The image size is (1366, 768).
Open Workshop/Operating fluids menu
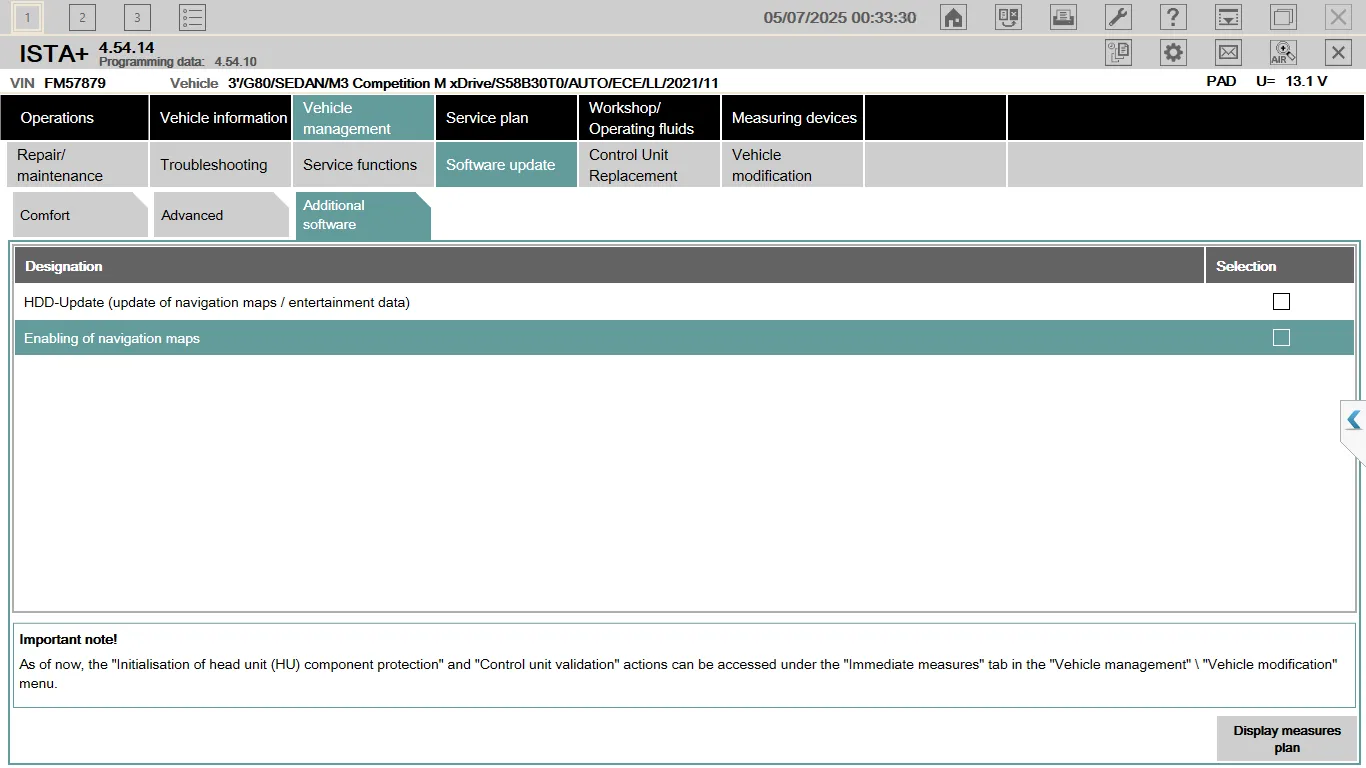[x=650, y=118]
